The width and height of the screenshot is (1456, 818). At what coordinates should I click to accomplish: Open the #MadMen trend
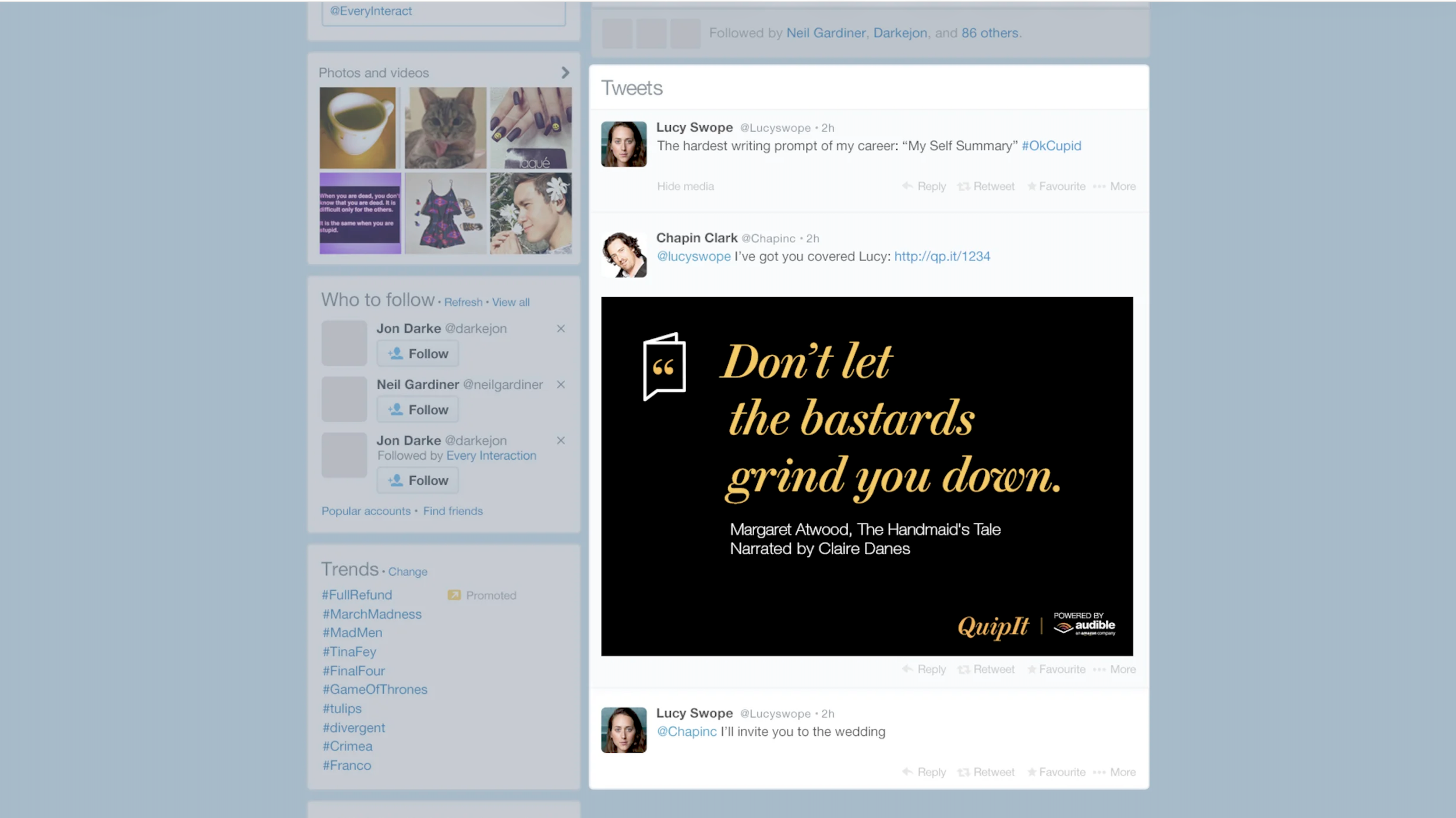352,633
